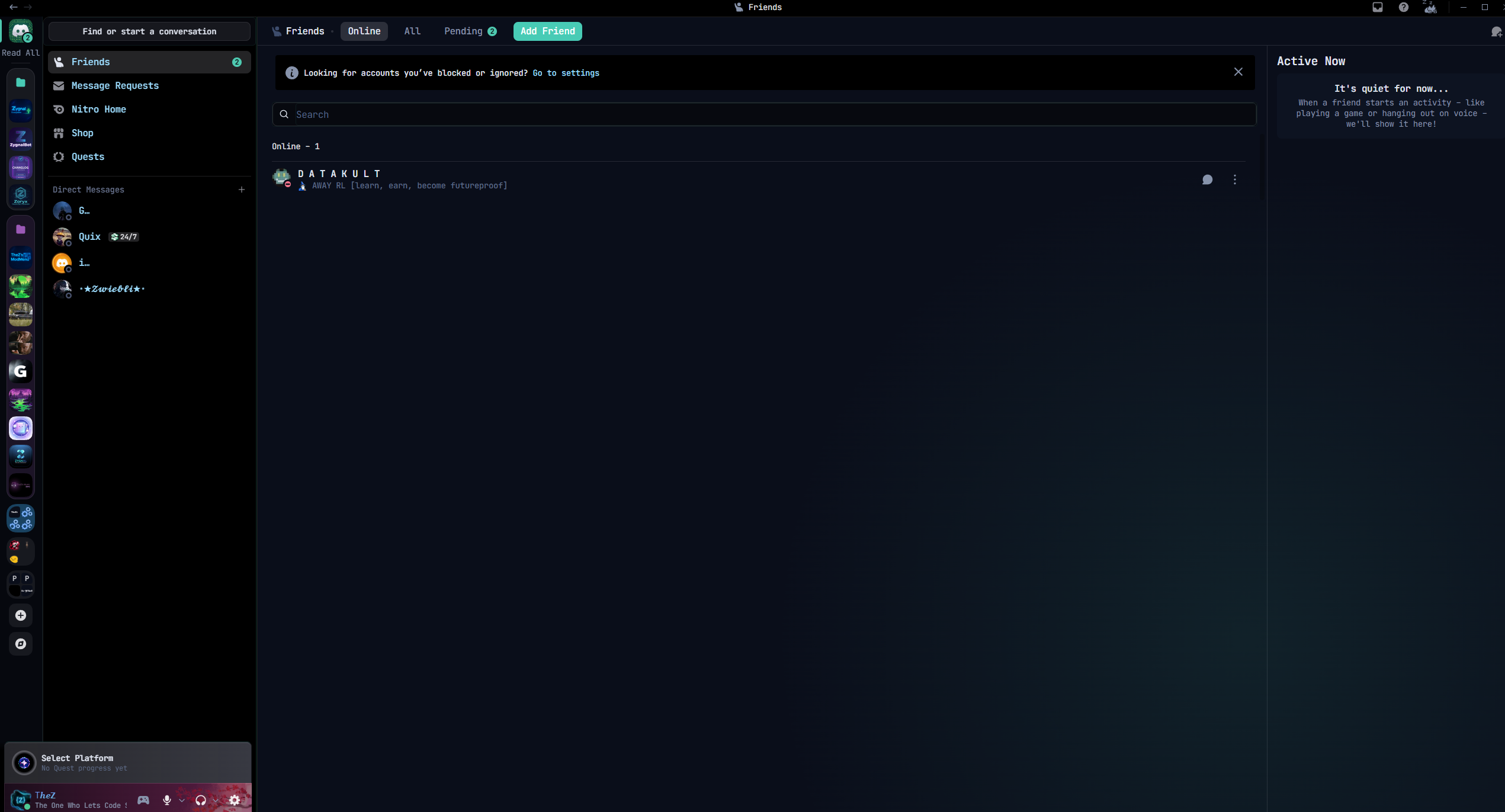
Task: Open the Zygnal server icon with tree logo
Action: click(21, 110)
